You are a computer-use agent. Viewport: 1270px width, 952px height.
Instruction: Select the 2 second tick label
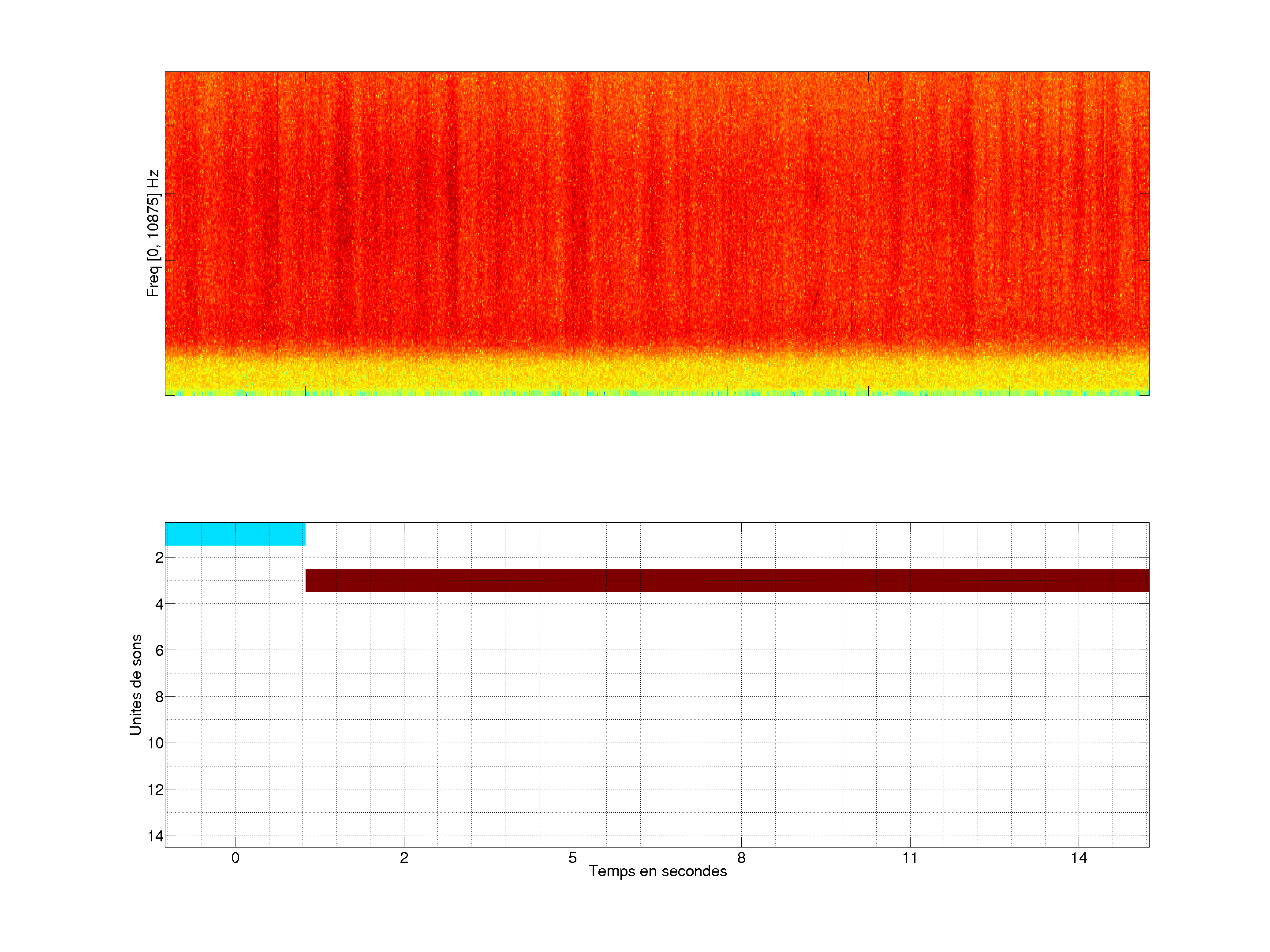[404, 858]
